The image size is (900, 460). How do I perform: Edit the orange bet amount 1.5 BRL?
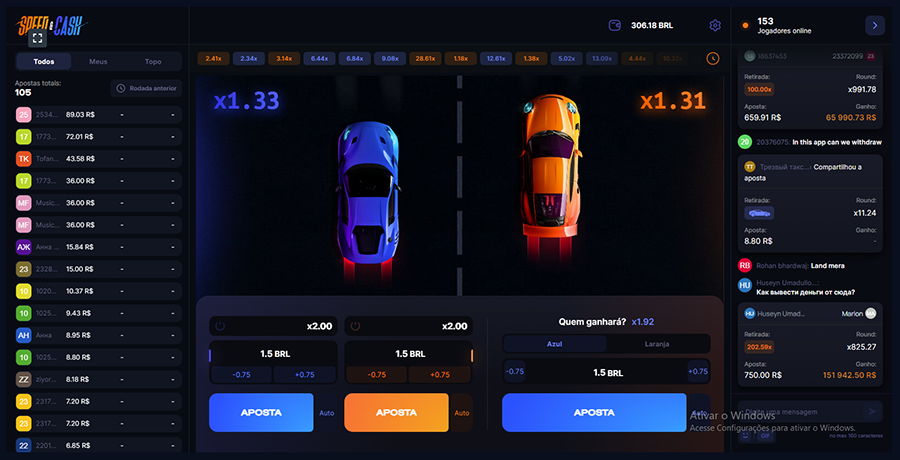pos(410,354)
